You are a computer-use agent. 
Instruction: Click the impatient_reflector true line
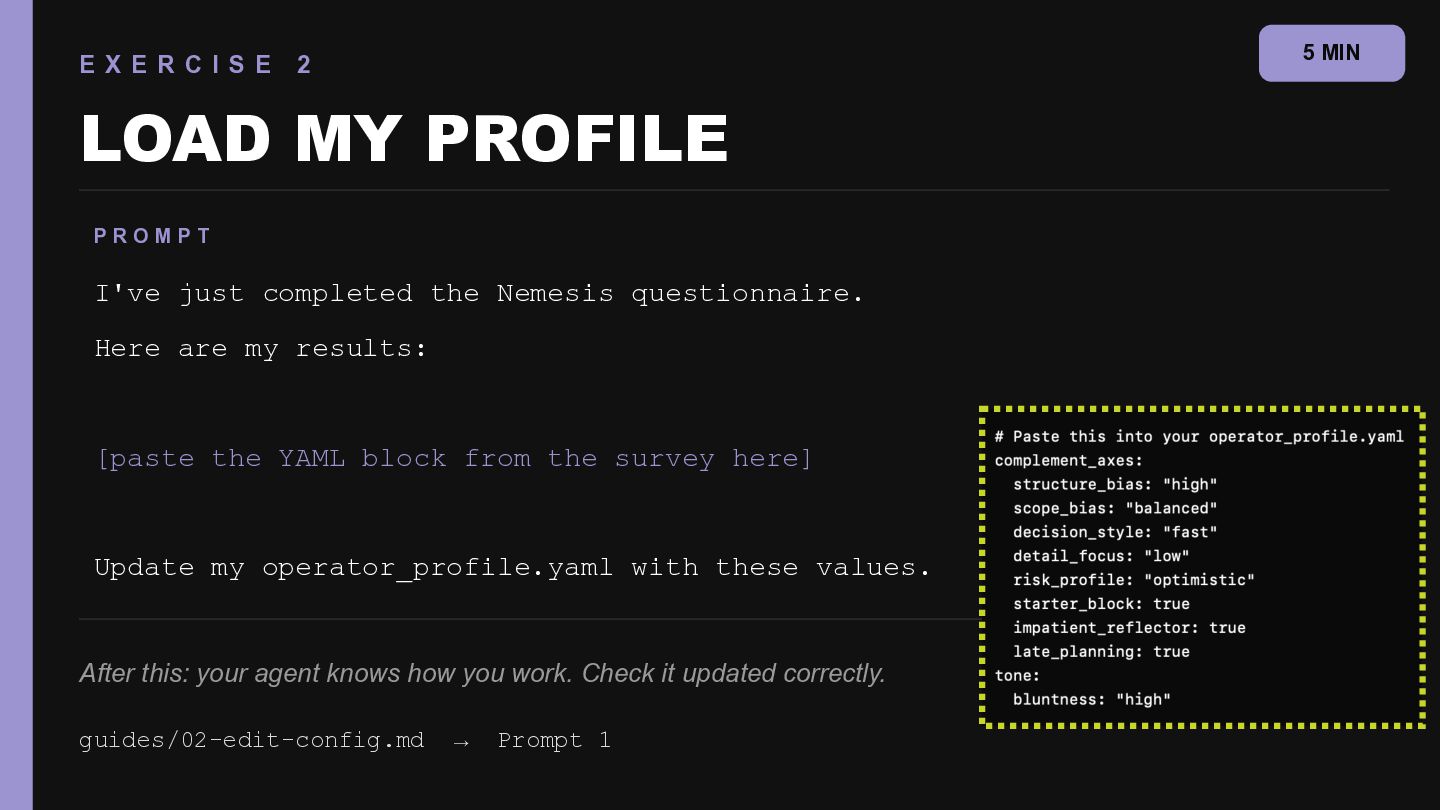point(1129,628)
